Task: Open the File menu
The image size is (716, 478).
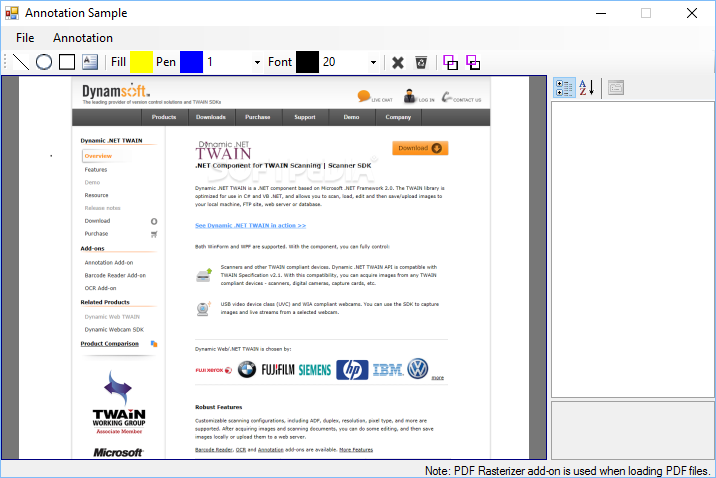Action: click(25, 38)
